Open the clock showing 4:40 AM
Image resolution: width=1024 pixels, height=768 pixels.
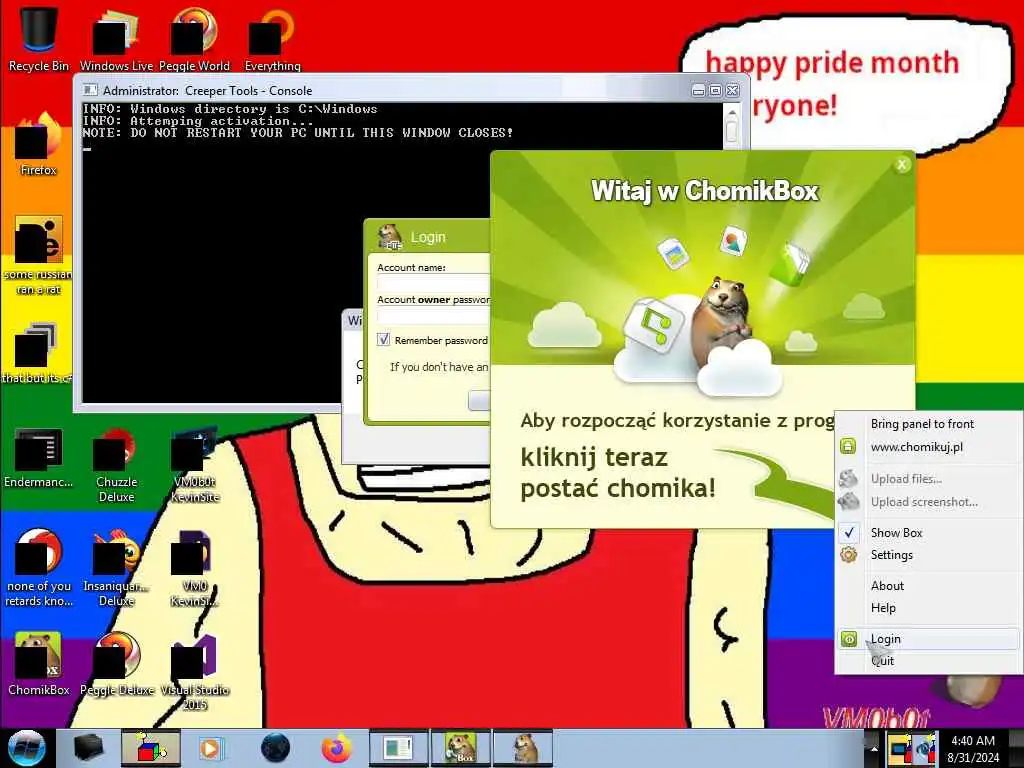tap(973, 748)
